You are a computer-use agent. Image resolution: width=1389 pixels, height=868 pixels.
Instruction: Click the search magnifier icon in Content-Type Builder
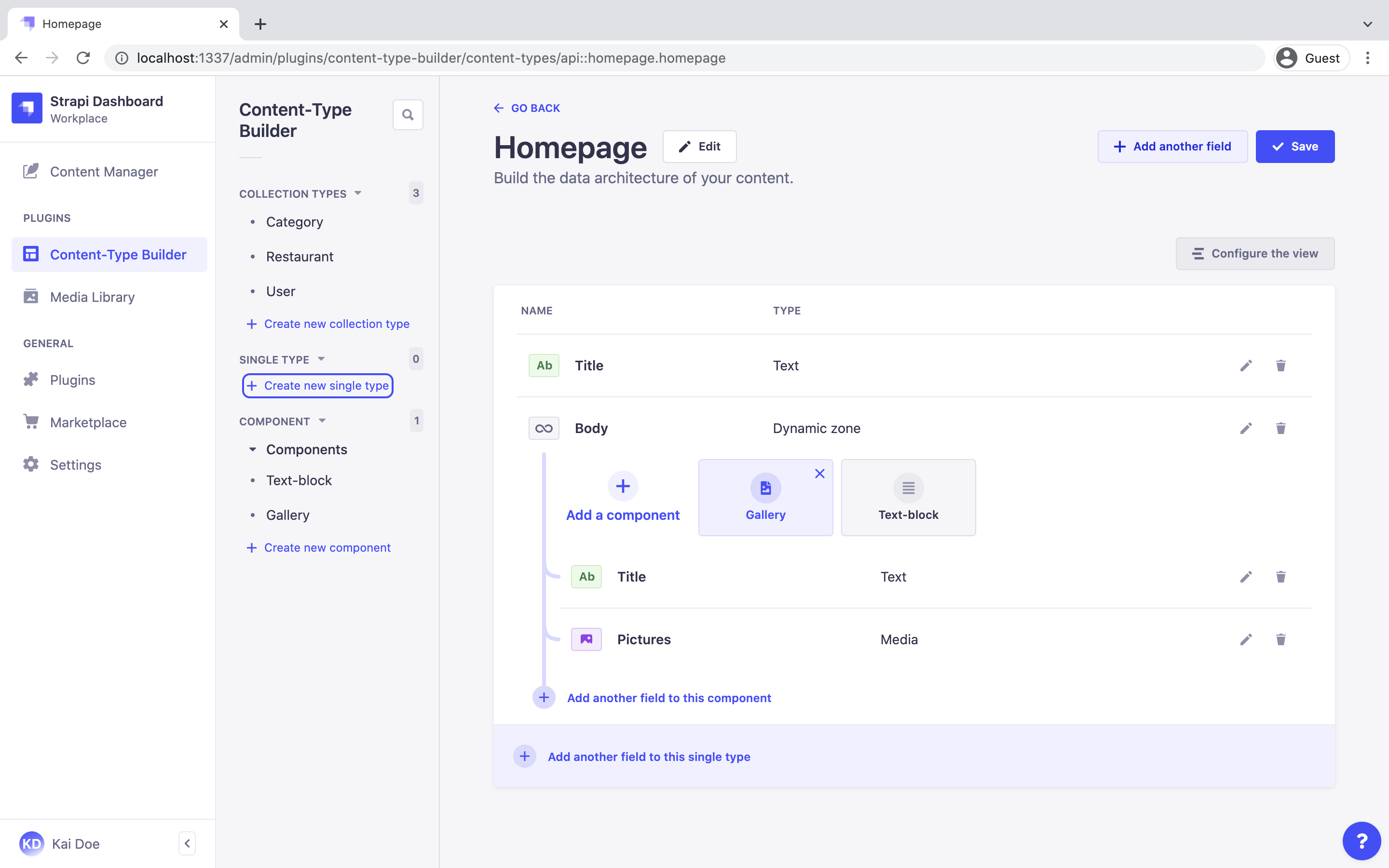[408, 114]
